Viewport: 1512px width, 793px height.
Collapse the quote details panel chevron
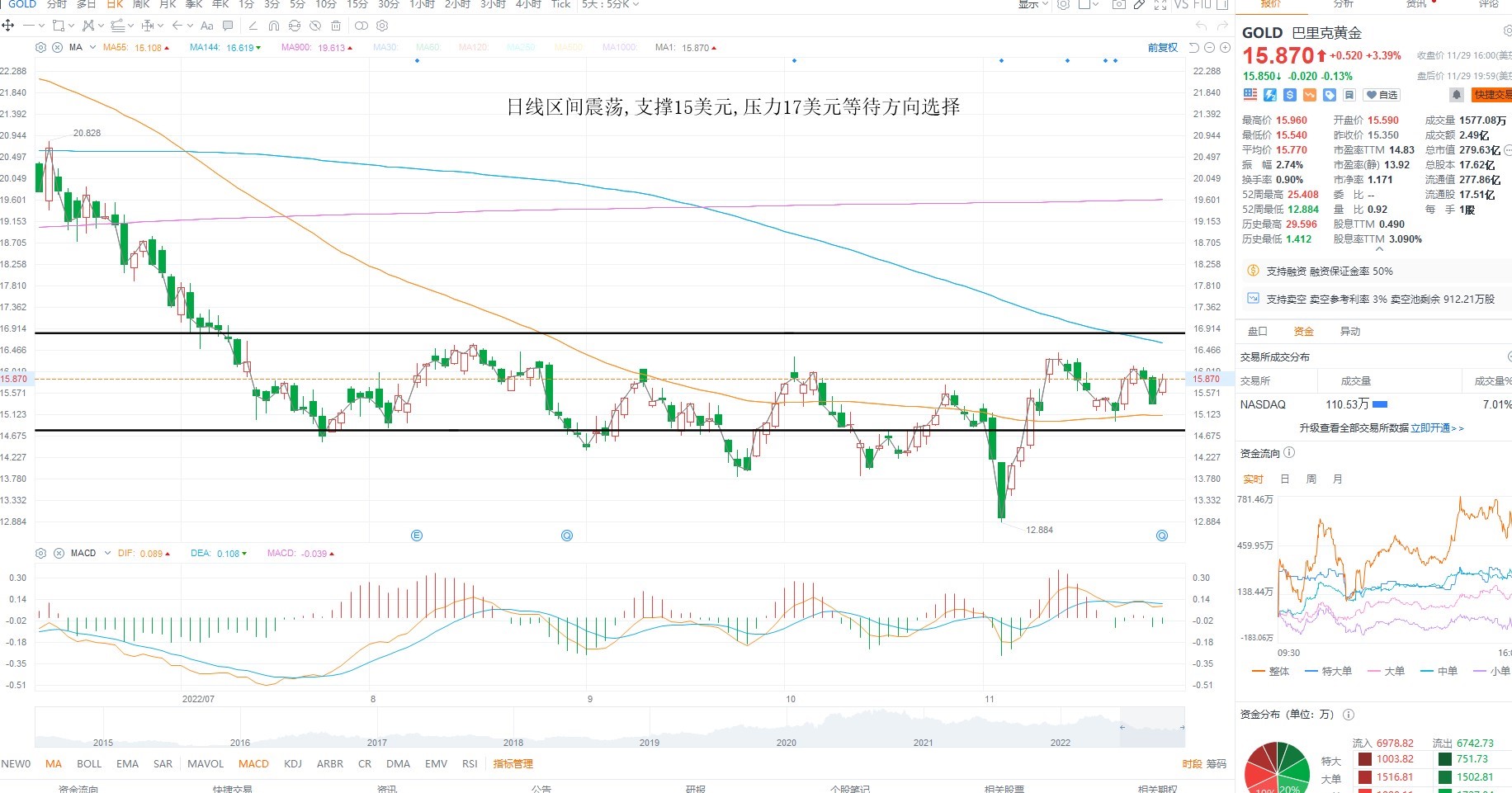(1378, 248)
